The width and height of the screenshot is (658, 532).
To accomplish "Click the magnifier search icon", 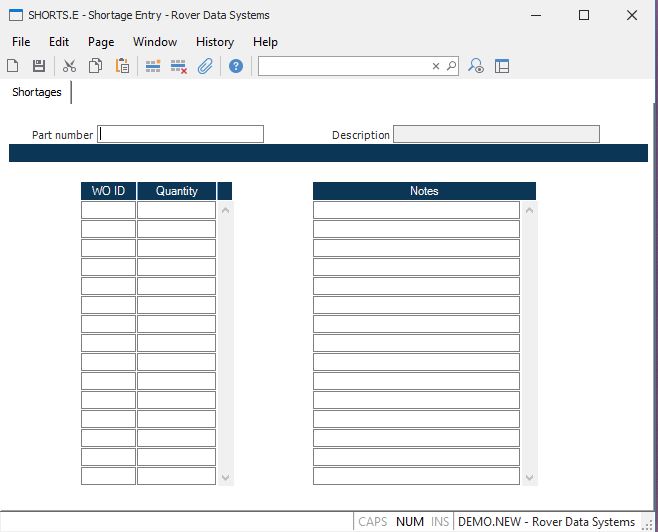I will 451,66.
